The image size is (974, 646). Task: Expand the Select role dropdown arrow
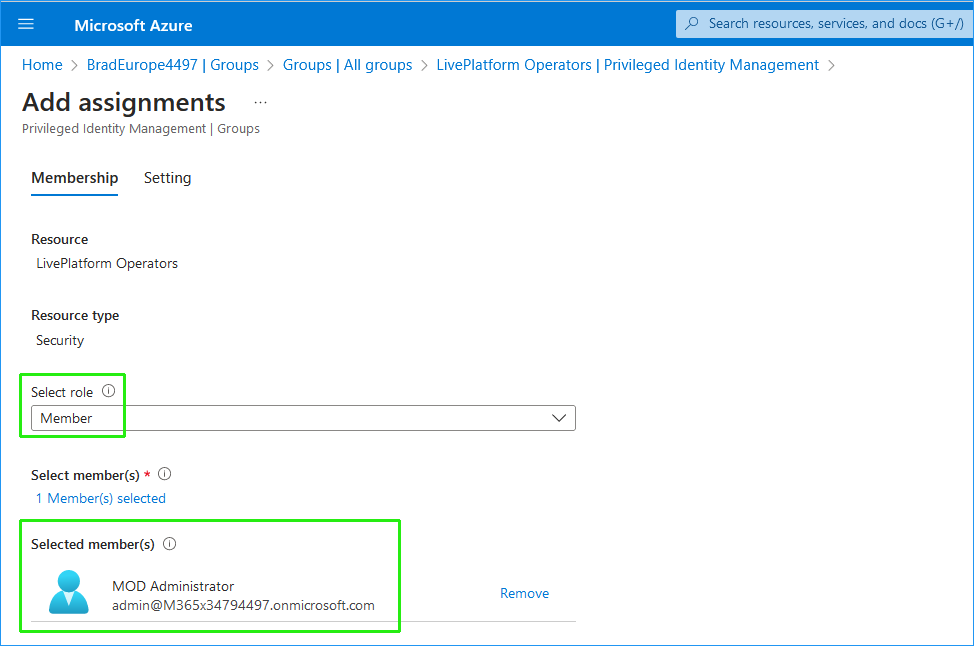[559, 418]
